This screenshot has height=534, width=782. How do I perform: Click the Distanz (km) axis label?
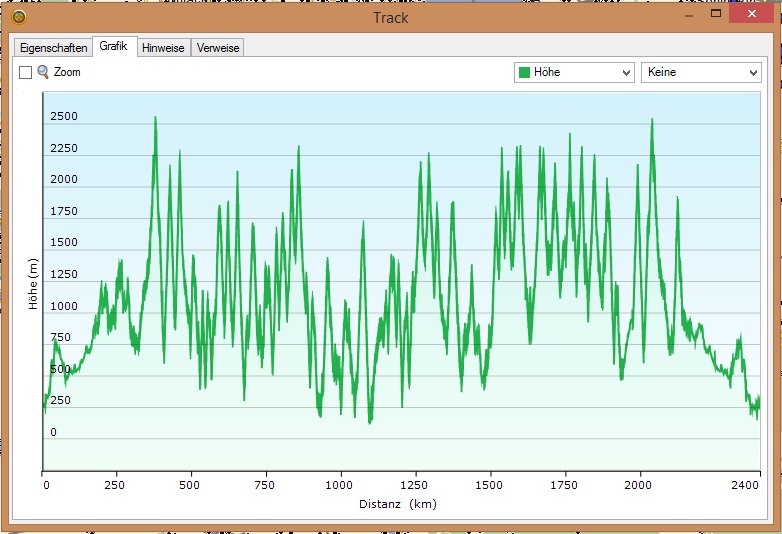point(398,504)
